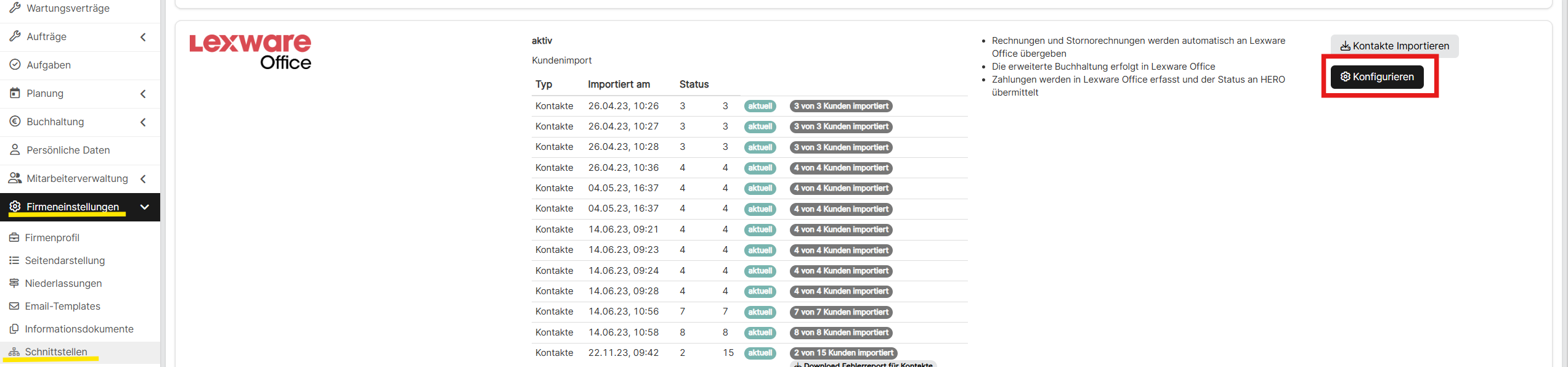Click the "Die erweiterte Buchhaltung" bullet text

click(1103, 67)
